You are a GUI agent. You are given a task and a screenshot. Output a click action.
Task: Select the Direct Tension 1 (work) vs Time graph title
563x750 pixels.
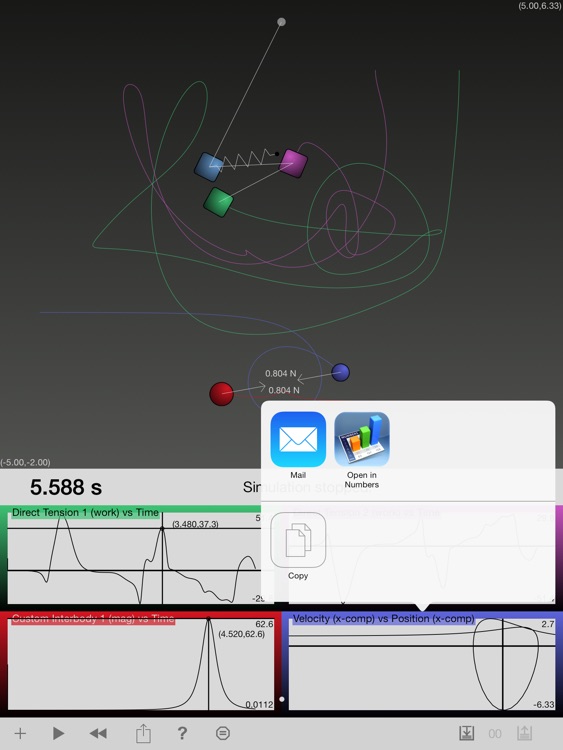[x=85, y=512]
